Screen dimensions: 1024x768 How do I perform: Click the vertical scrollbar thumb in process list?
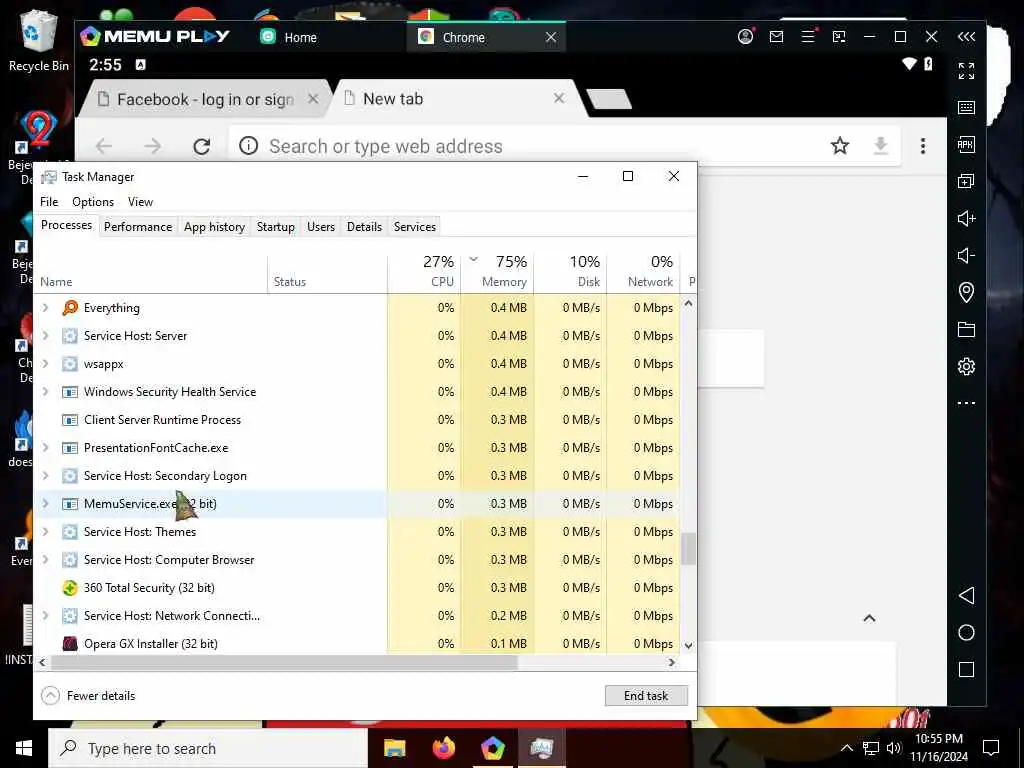pos(688,549)
